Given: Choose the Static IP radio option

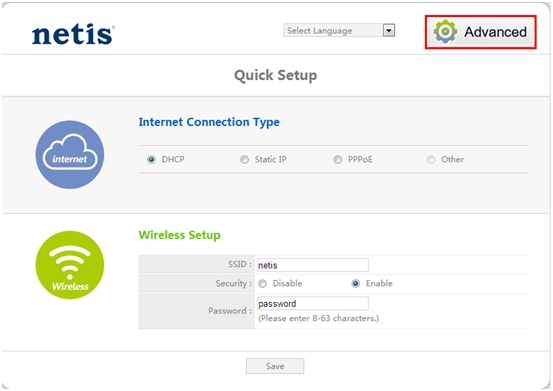Looking at the screenshot, I should coord(244,160).
